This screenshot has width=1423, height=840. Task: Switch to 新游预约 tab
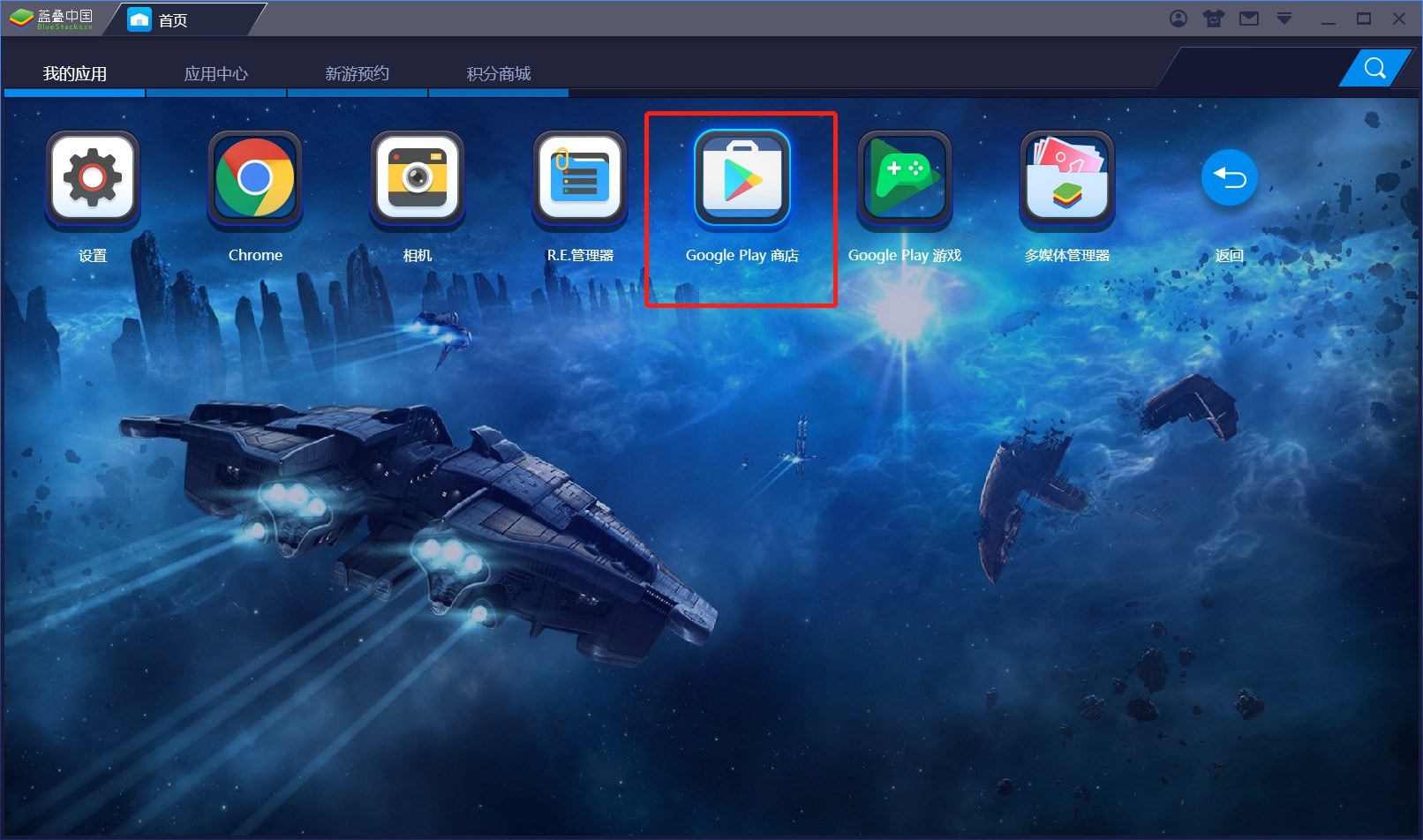(x=358, y=74)
